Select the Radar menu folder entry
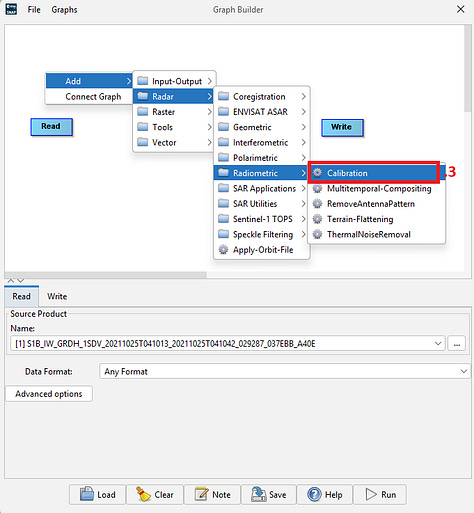Viewport: 474px width, 513px height. (173, 96)
